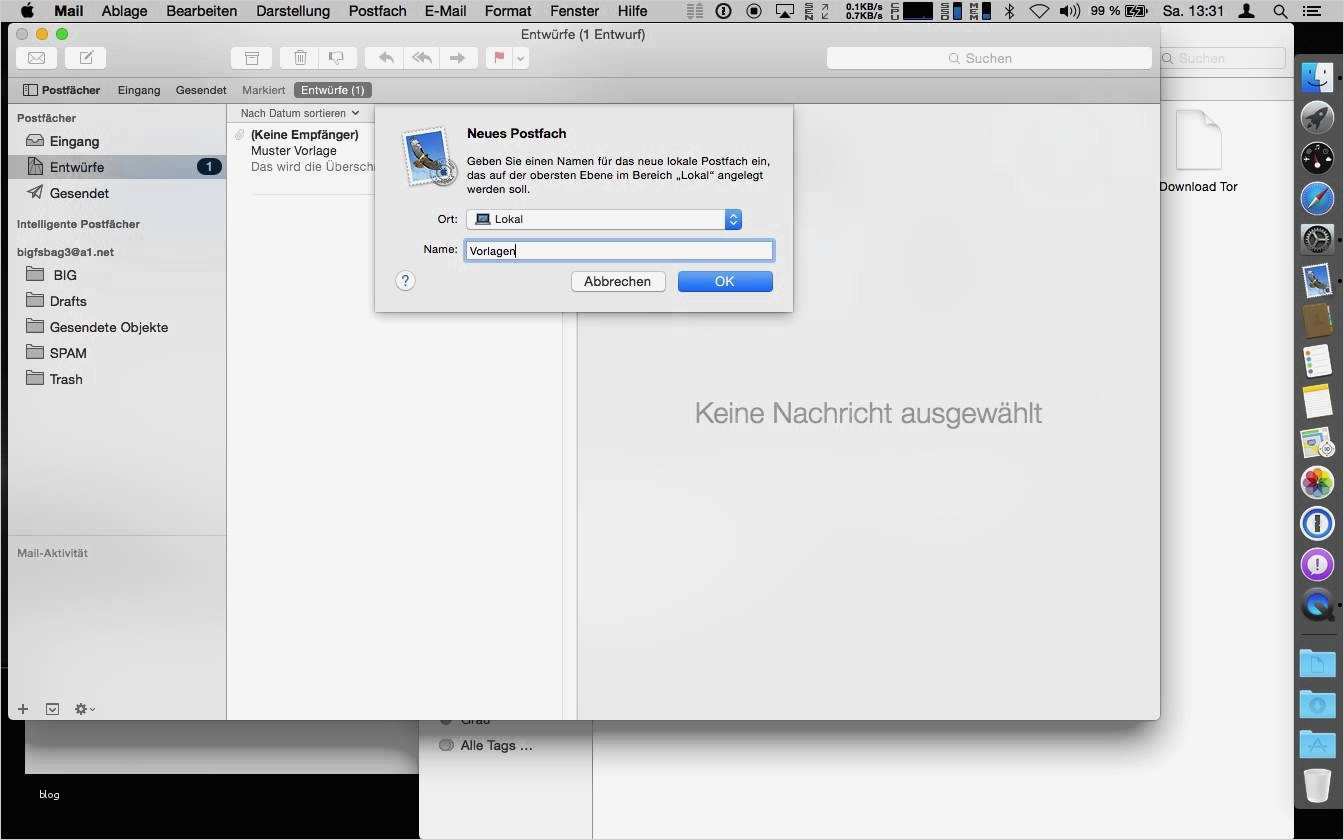This screenshot has width=1344, height=840.
Task: Confirm new mailbox with OK
Action: coord(725,281)
